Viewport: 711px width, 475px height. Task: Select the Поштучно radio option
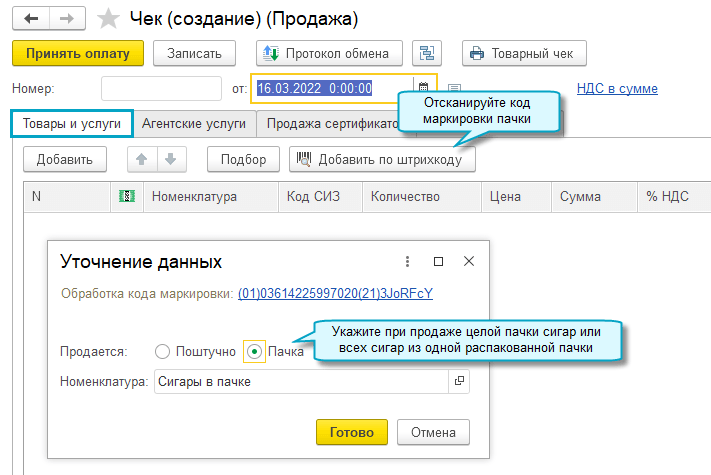[x=162, y=351]
